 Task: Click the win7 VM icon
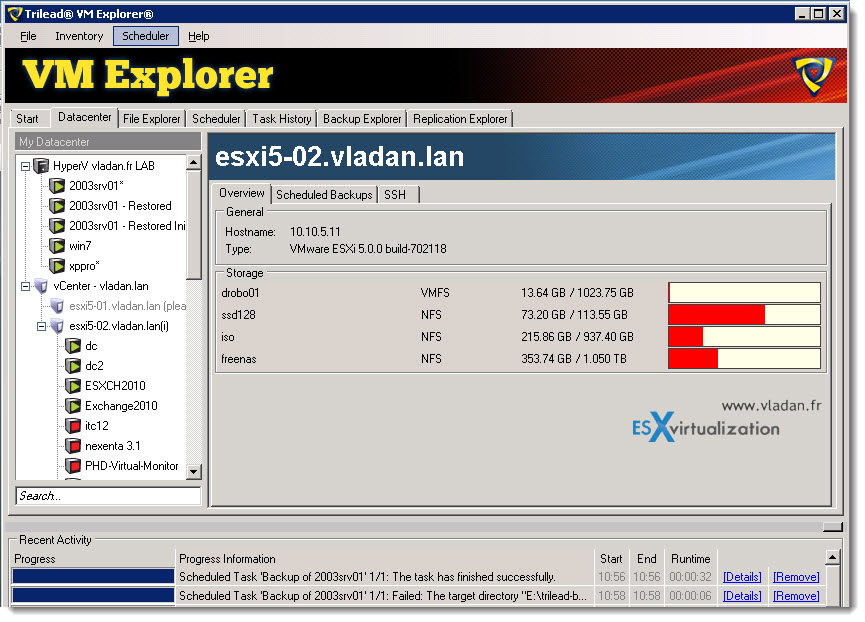pos(57,246)
